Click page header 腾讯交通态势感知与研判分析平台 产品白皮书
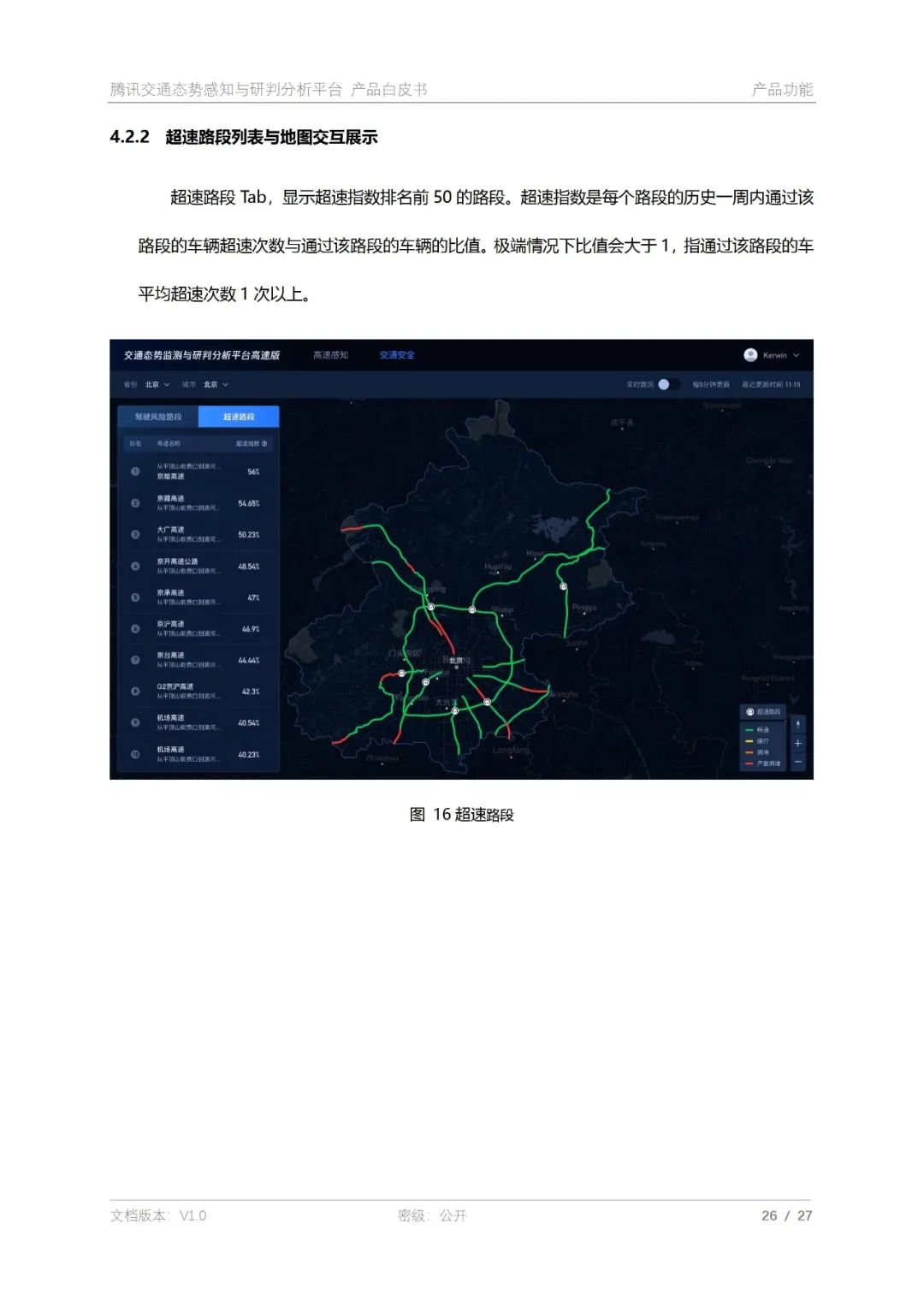The image size is (924, 1306). tap(269, 89)
